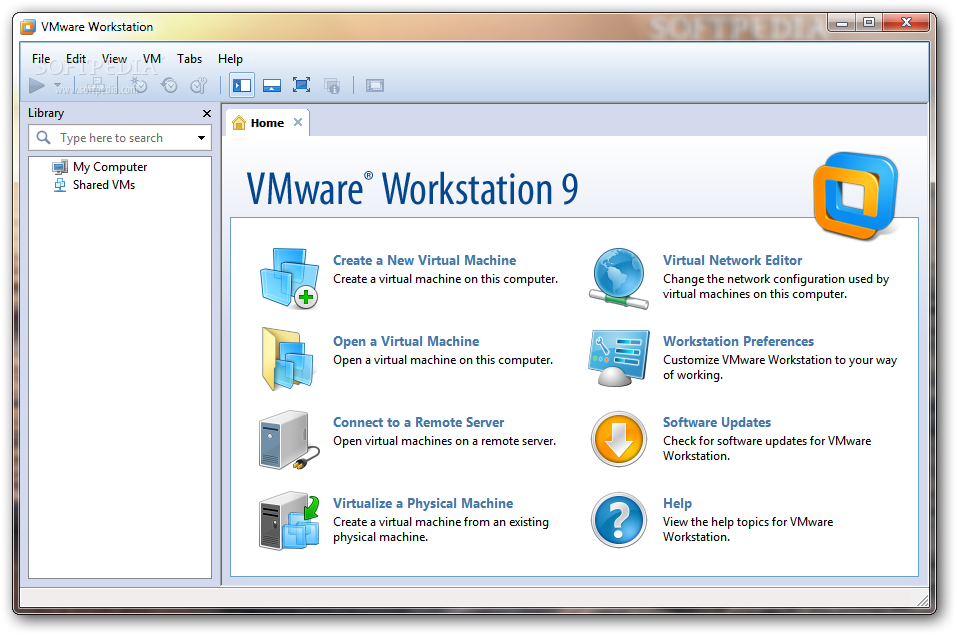Click the Virtual Network Editor globe icon

[x=619, y=278]
